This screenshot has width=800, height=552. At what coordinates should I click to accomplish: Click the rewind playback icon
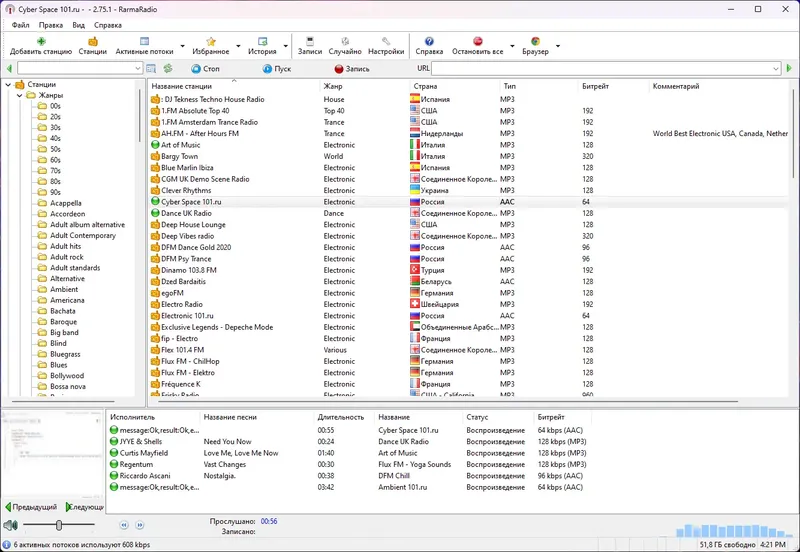(x=124, y=525)
